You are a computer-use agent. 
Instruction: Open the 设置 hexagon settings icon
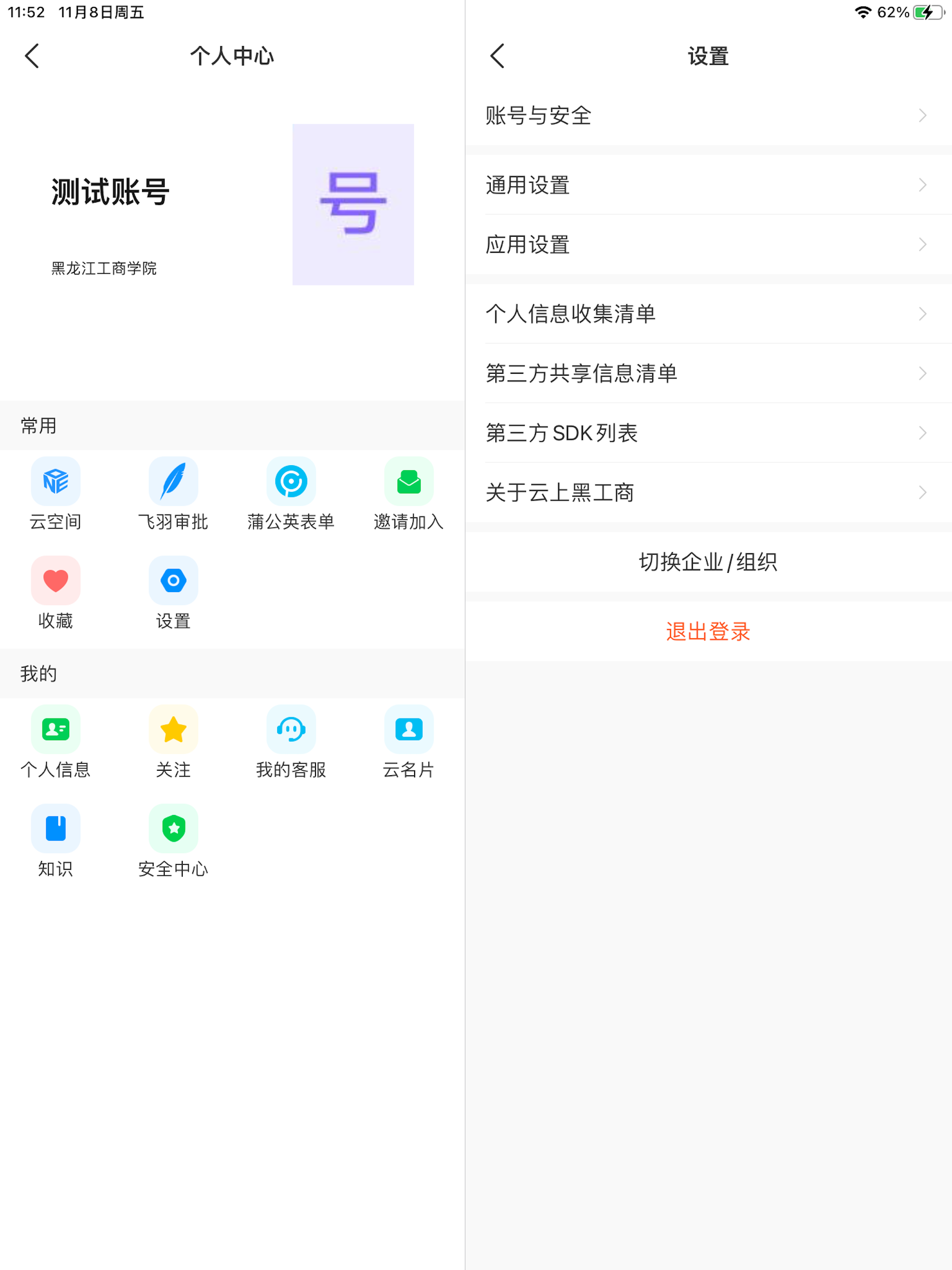173,581
